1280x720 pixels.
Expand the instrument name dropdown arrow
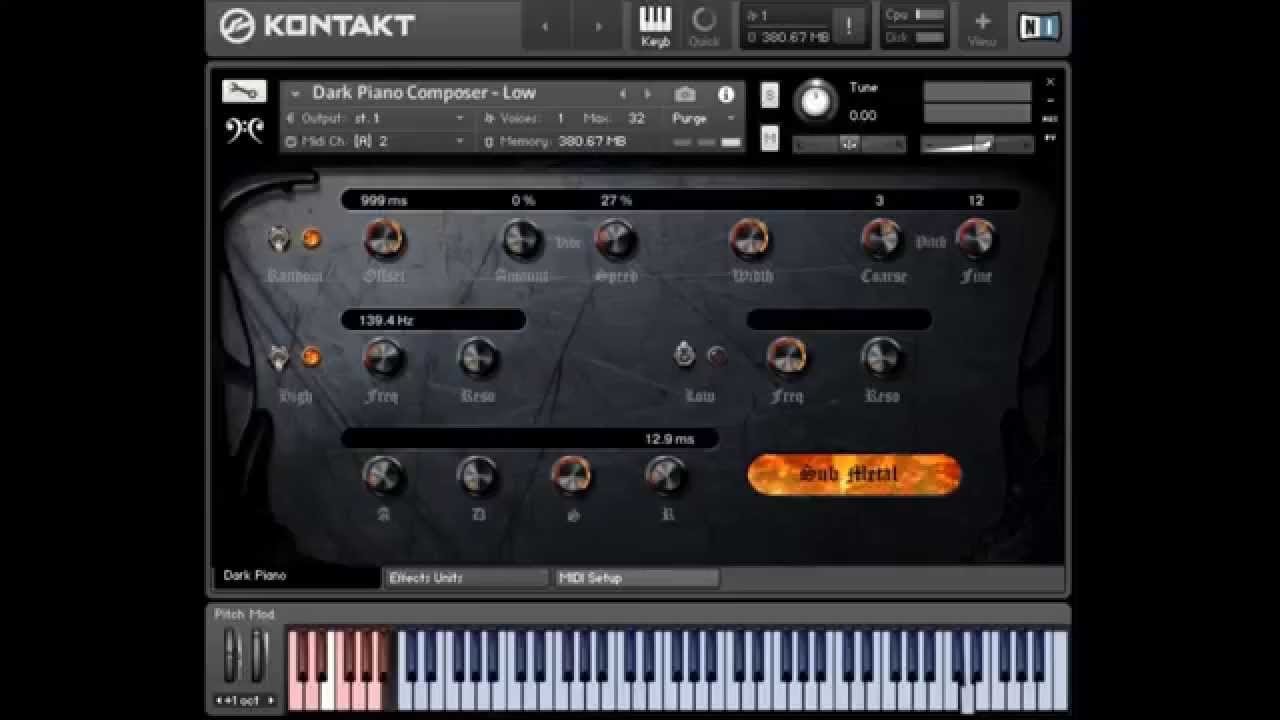[x=295, y=94]
